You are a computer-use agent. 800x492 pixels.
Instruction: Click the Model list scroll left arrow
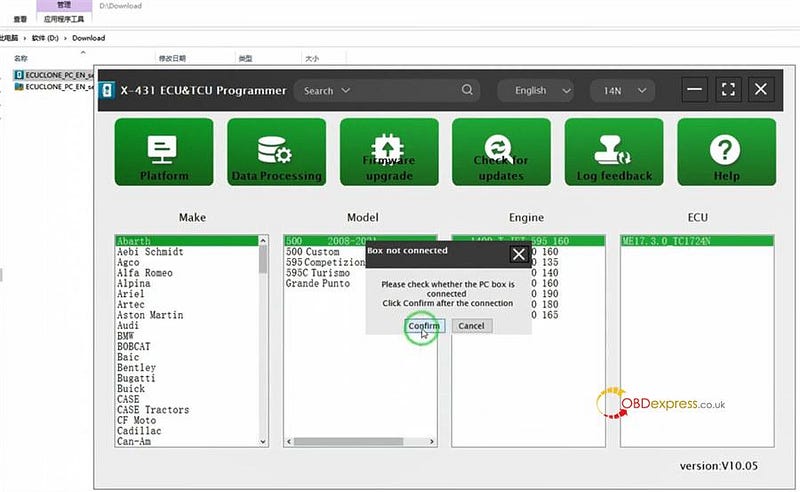(x=289, y=441)
